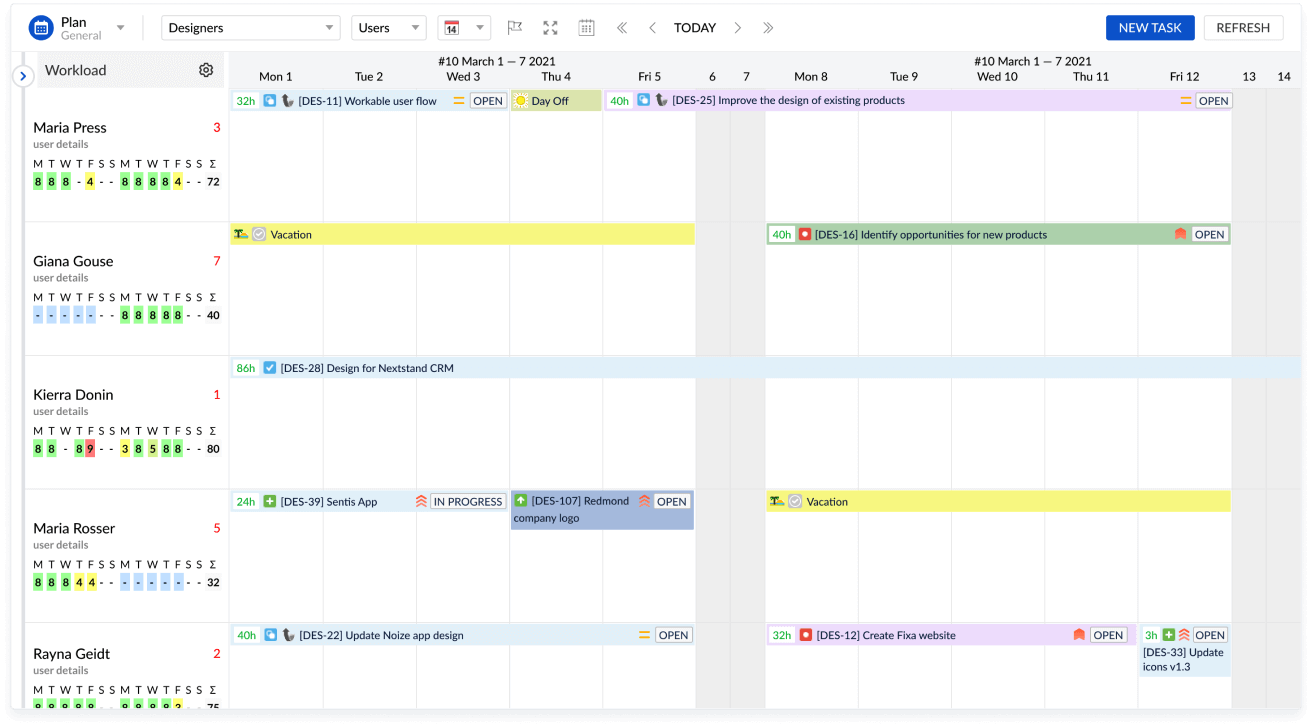This screenshot has height=727, width=1313.
Task: Open the Designers project dropdown
Action: [x=250, y=27]
